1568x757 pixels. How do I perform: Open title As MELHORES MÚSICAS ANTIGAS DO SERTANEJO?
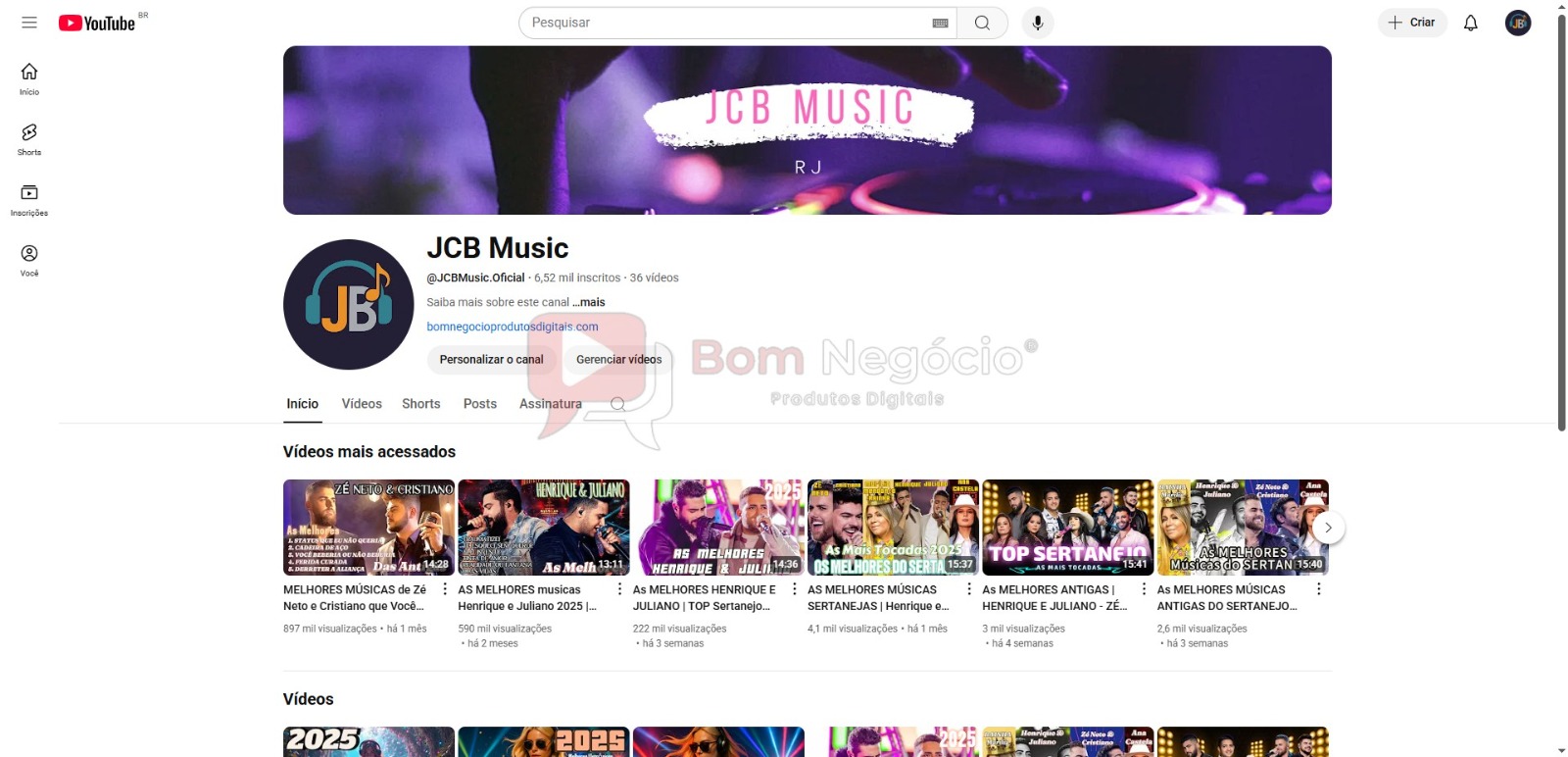click(1227, 598)
